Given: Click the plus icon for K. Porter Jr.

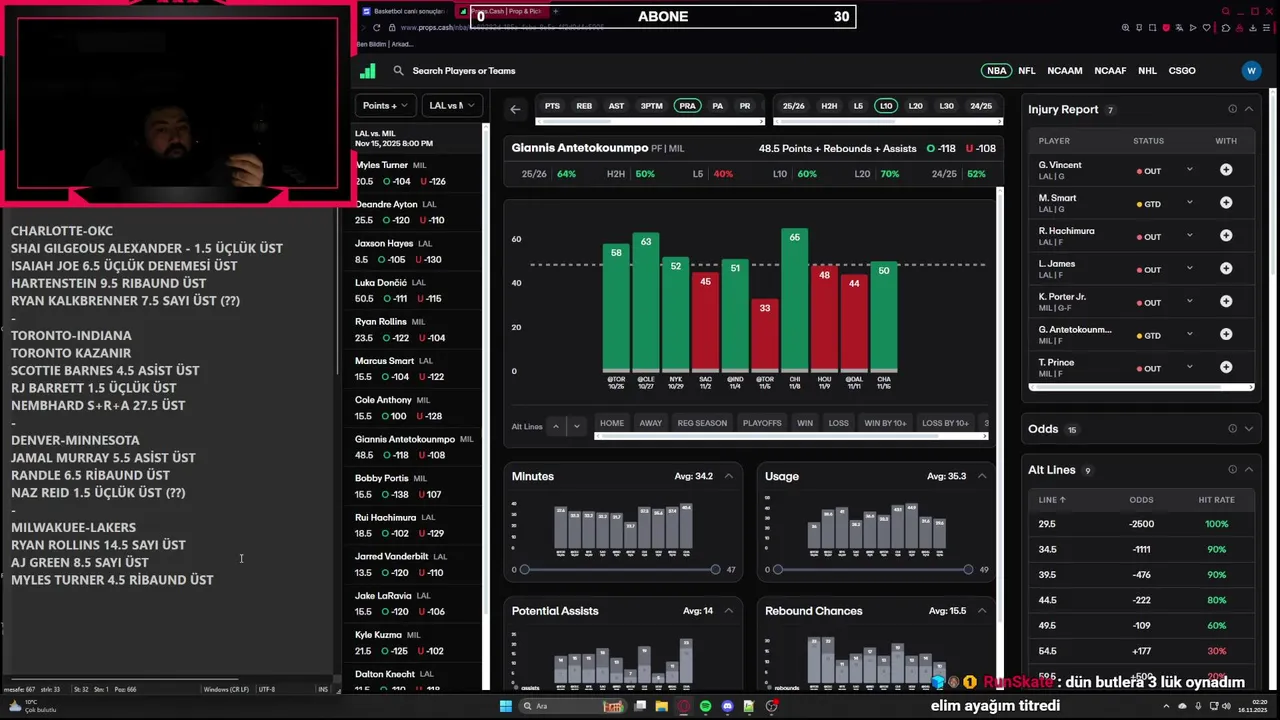Looking at the screenshot, I should tap(1226, 302).
